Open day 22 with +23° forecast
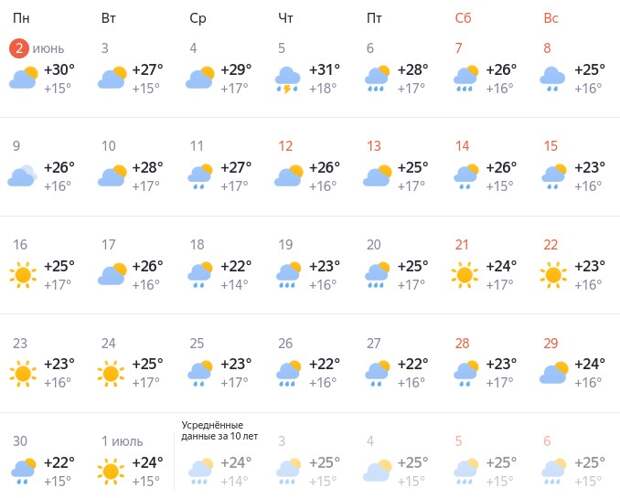Viewport: 620px width, 498px height. [575, 264]
